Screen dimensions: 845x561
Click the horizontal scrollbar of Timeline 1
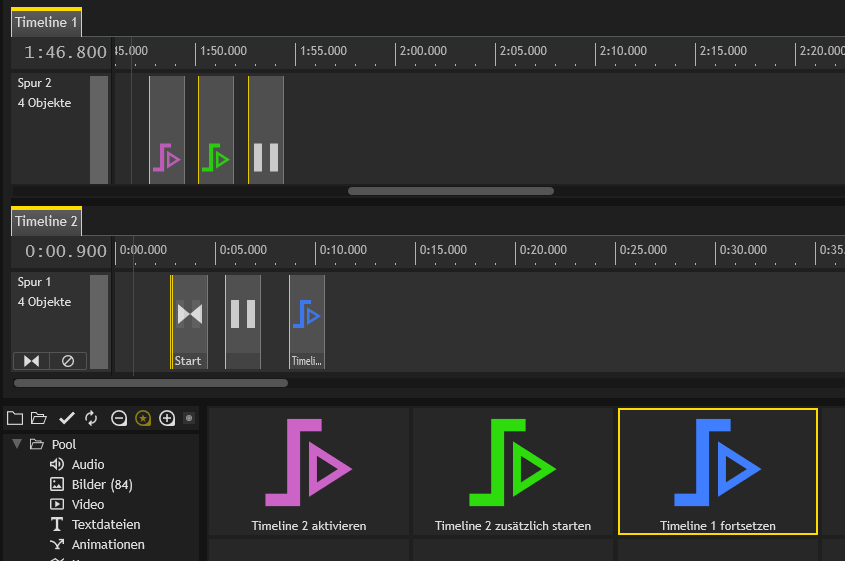pyautogui.click(x=450, y=190)
